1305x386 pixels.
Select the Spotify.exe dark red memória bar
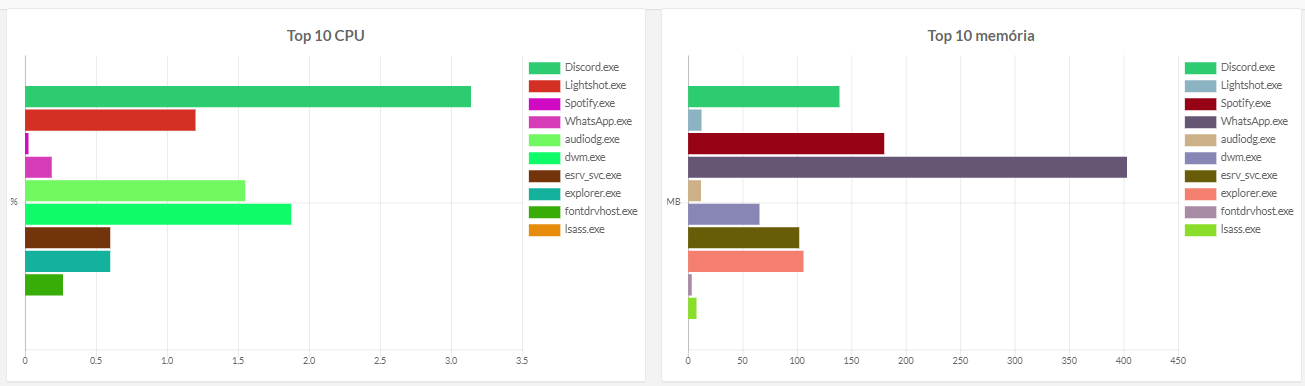[786, 144]
